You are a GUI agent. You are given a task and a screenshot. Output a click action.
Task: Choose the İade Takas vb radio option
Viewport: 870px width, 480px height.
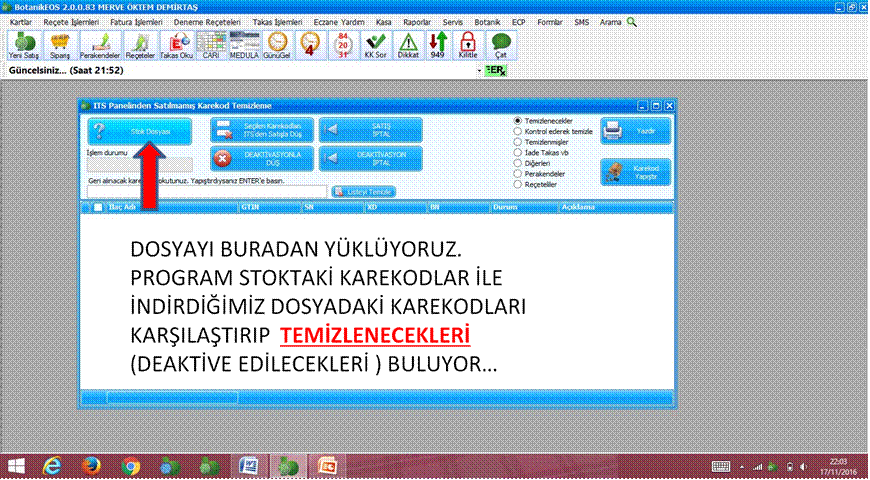coord(517,152)
